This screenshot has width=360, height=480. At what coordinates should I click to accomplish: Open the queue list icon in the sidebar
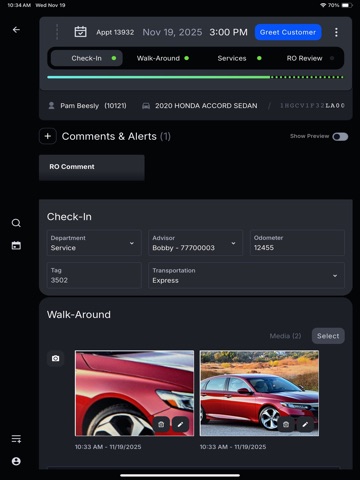coord(16,439)
